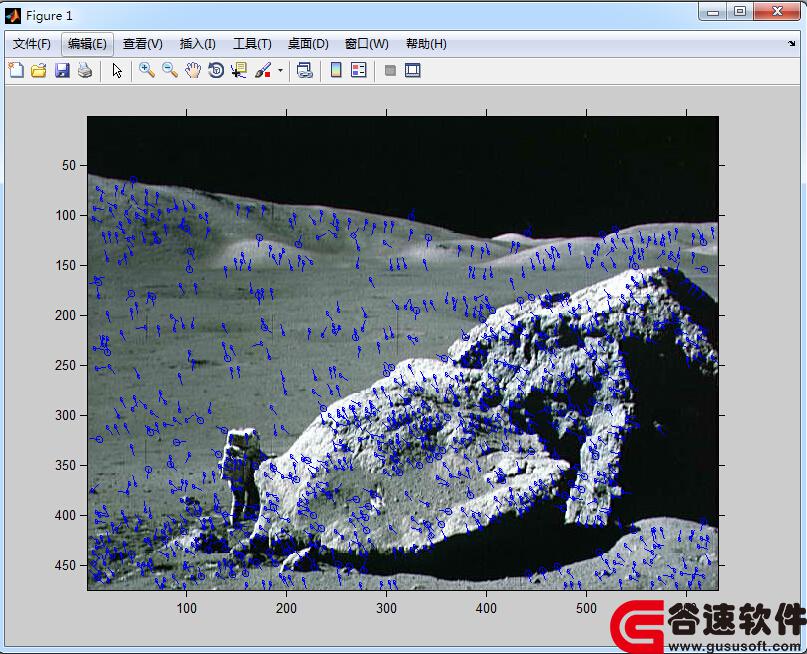Screen dimensions: 807x654
Task: Click the New Figure icon
Action: 16,69
